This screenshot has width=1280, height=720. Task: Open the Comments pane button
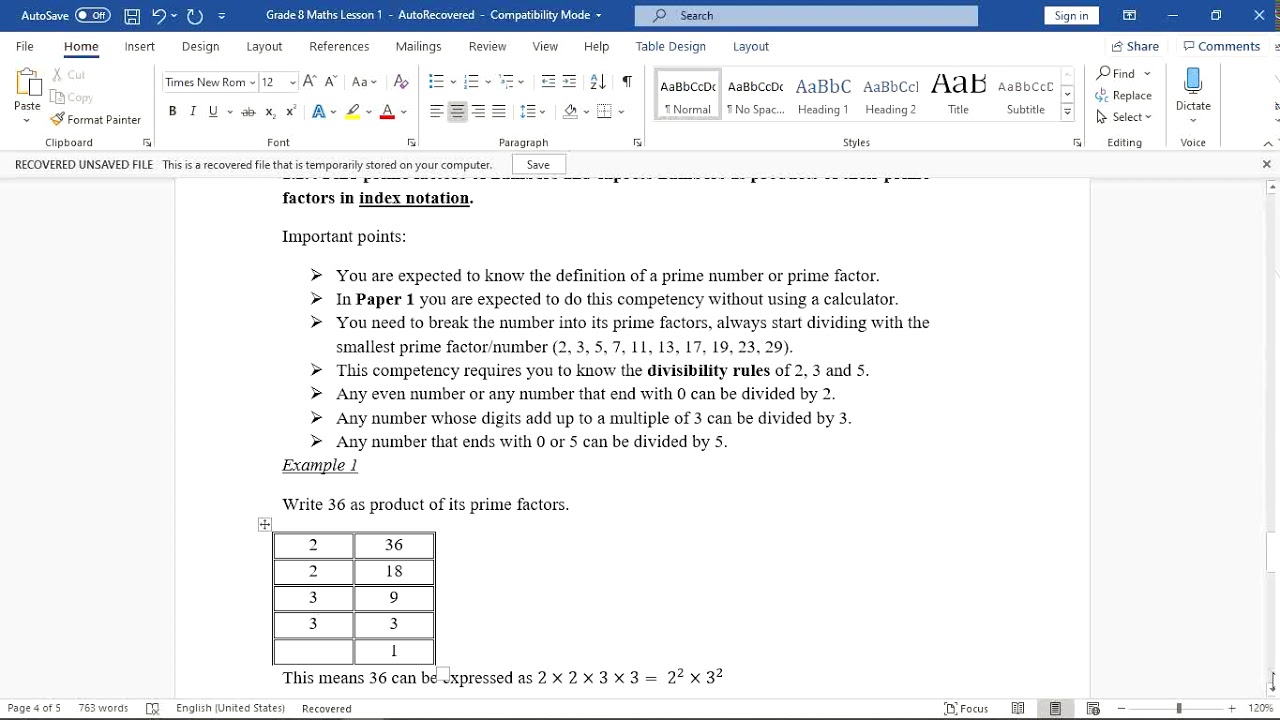[1221, 46]
